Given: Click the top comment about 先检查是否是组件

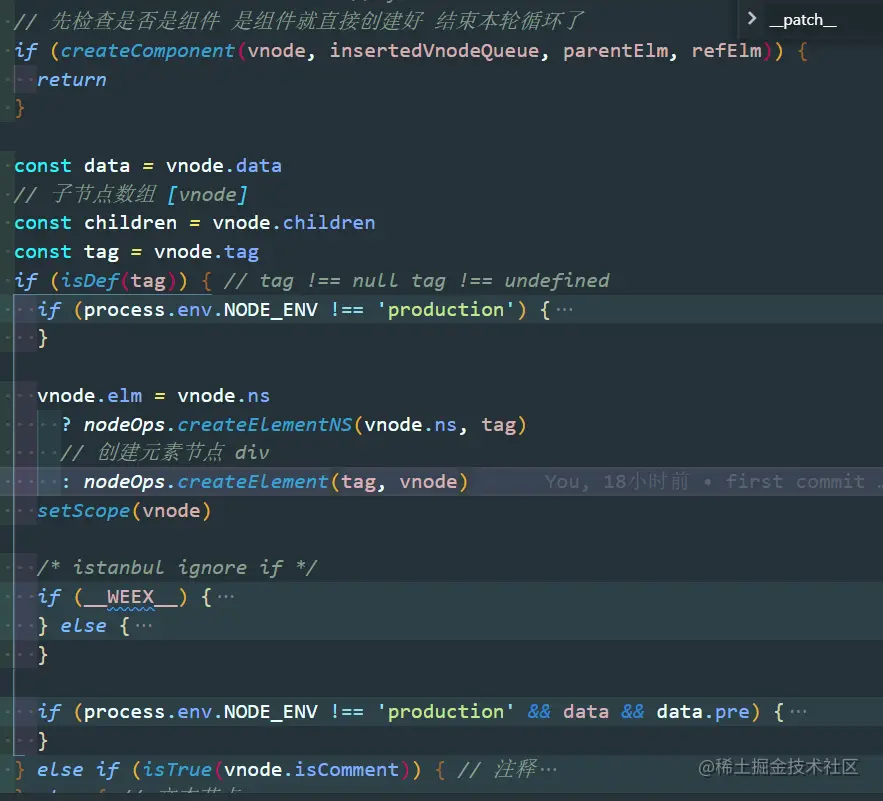Looking at the screenshot, I should (x=298, y=21).
